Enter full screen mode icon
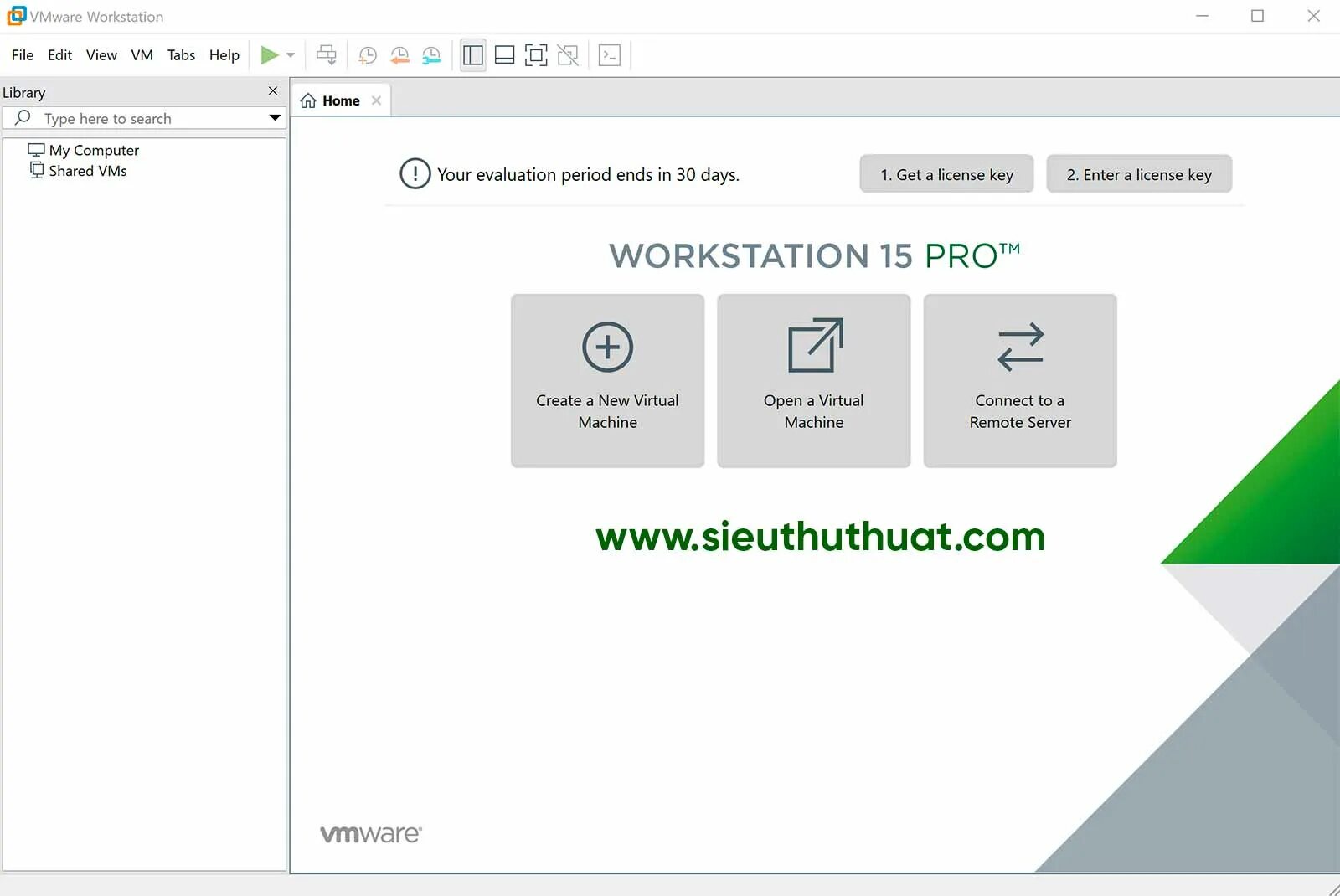Image resolution: width=1340 pixels, height=896 pixels. pyautogui.click(x=536, y=55)
